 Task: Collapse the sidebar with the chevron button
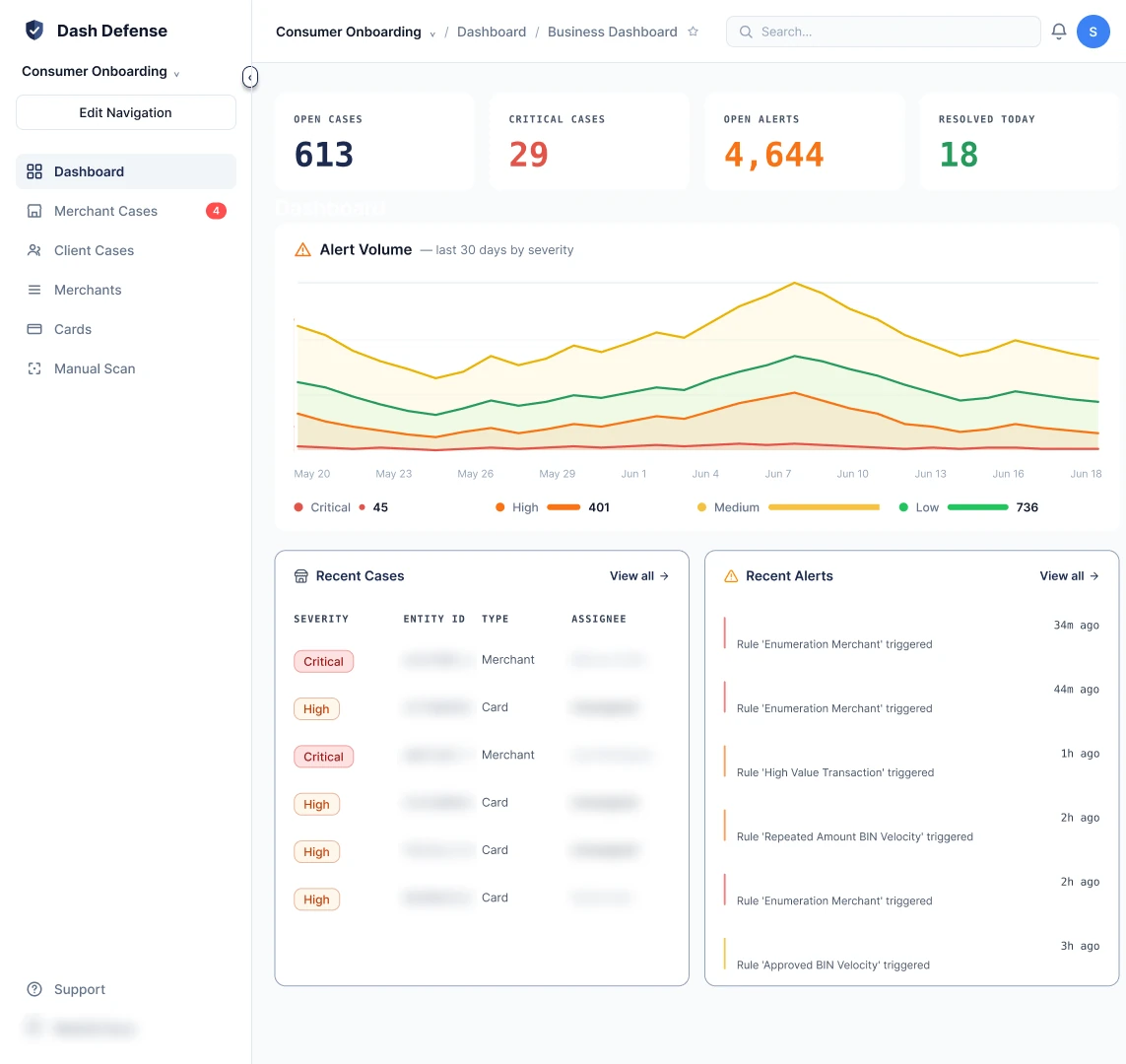250,77
